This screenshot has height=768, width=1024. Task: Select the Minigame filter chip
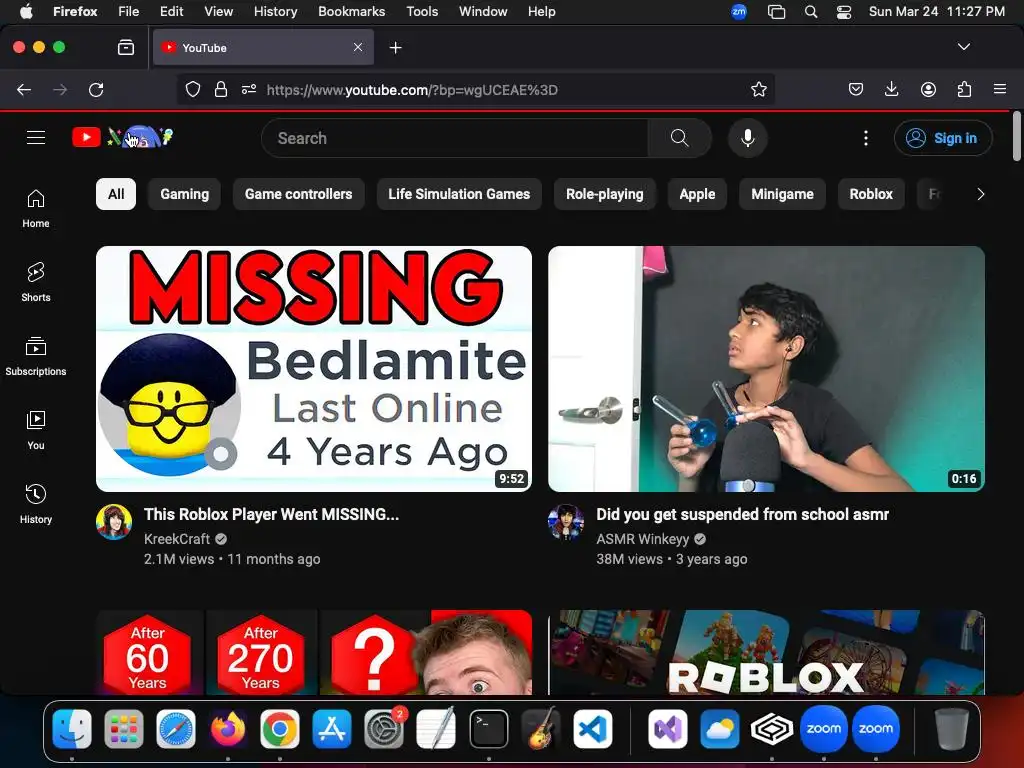coord(782,194)
